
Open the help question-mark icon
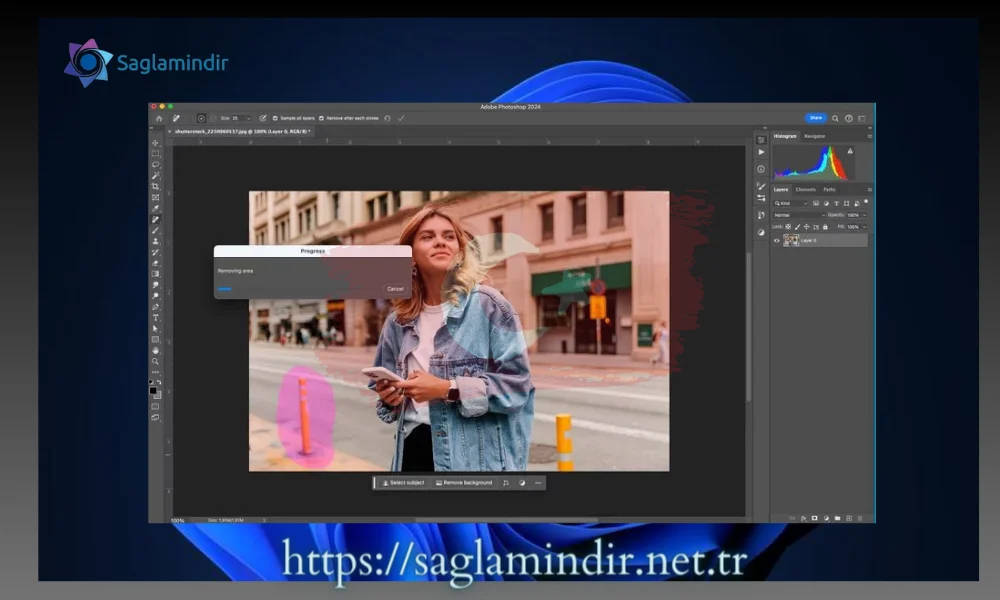point(849,118)
